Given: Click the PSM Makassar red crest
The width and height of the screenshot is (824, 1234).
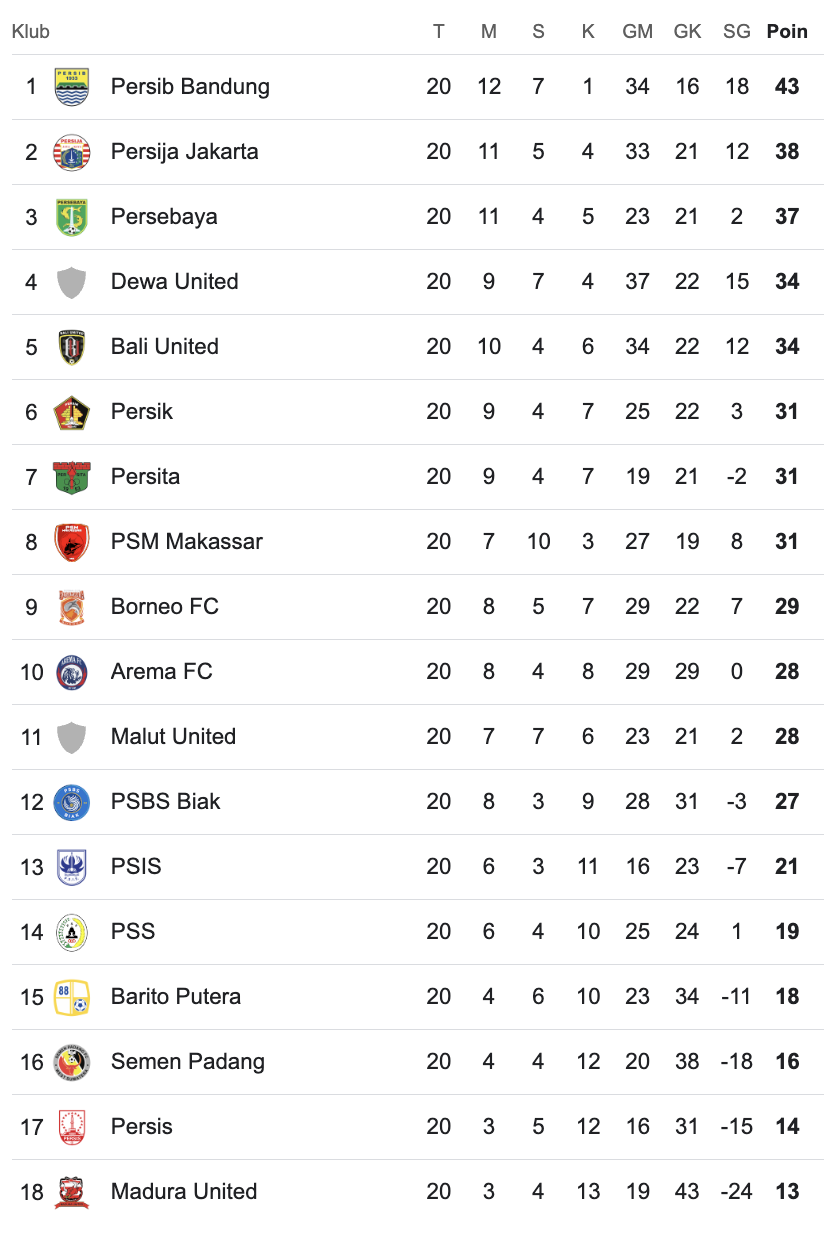Looking at the screenshot, I should tap(72, 542).
